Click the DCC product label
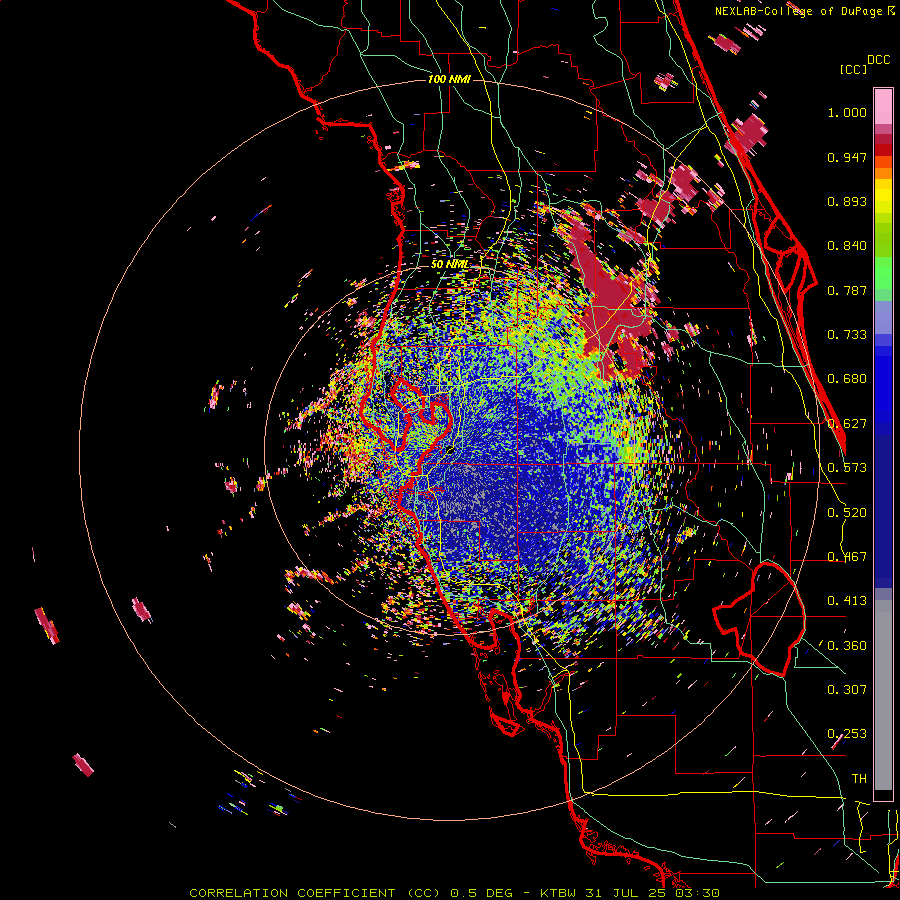The width and height of the screenshot is (900, 900). click(x=878, y=60)
